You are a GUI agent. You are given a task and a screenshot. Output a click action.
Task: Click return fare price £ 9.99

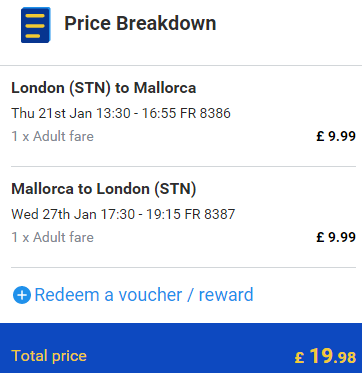(336, 237)
